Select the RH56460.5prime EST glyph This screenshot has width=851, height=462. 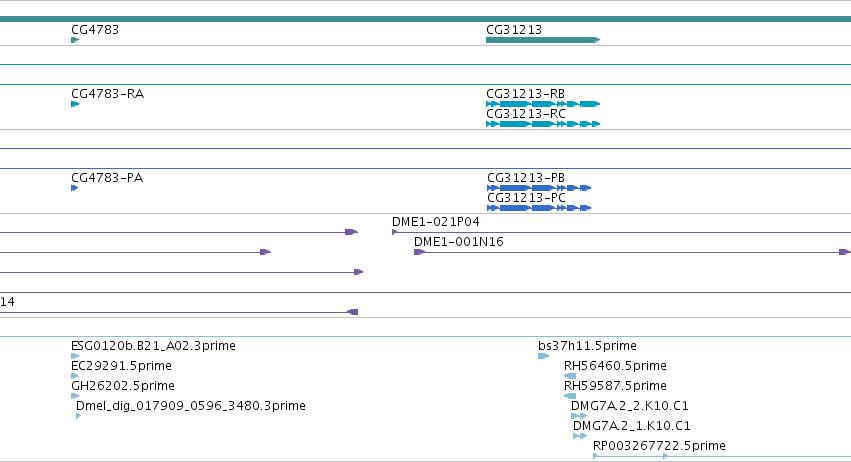click(570, 376)
